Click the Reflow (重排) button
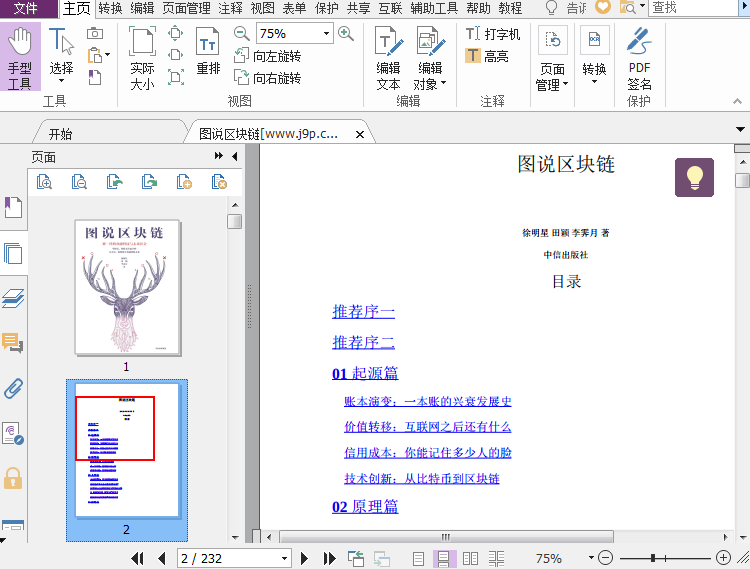The height and width of the screenshot is (569, 750). click(x=208, y=51)
